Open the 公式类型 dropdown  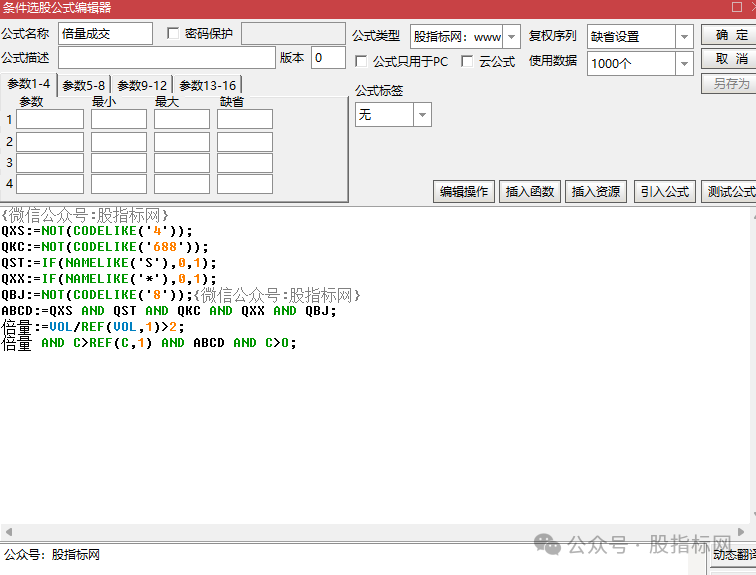click(512, 37)
